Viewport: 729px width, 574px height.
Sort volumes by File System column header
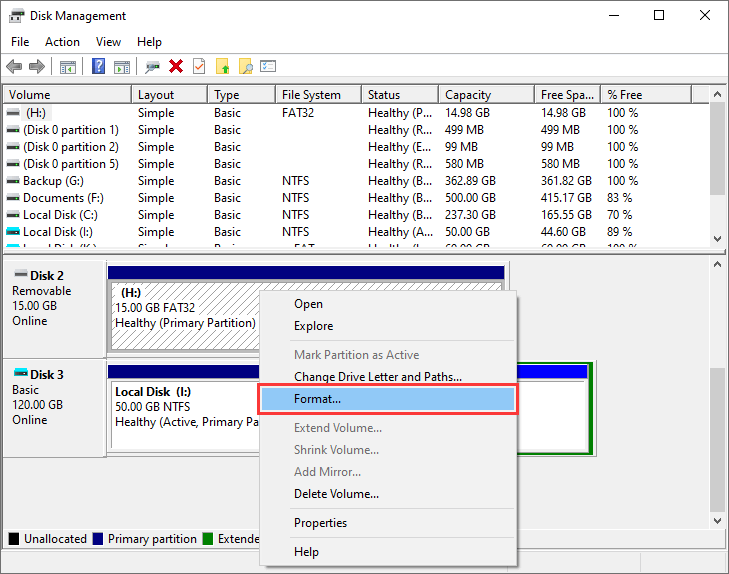coord(311,95)
